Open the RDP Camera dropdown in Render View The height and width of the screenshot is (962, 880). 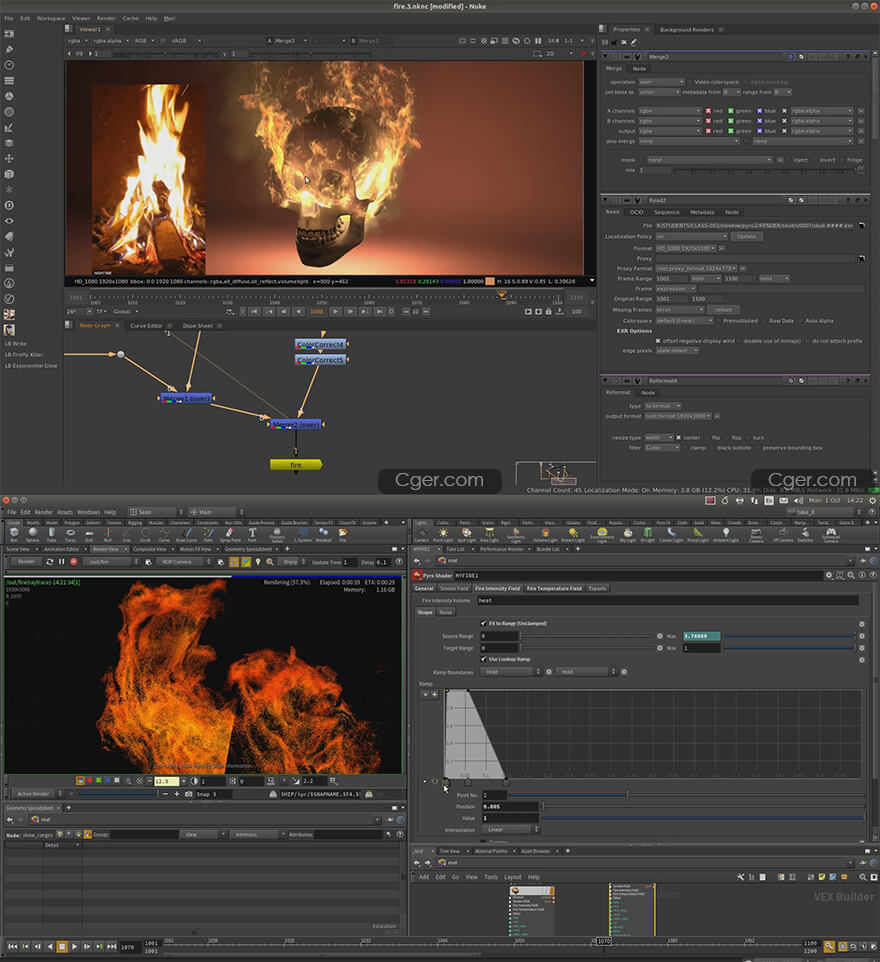click(184, 561)
